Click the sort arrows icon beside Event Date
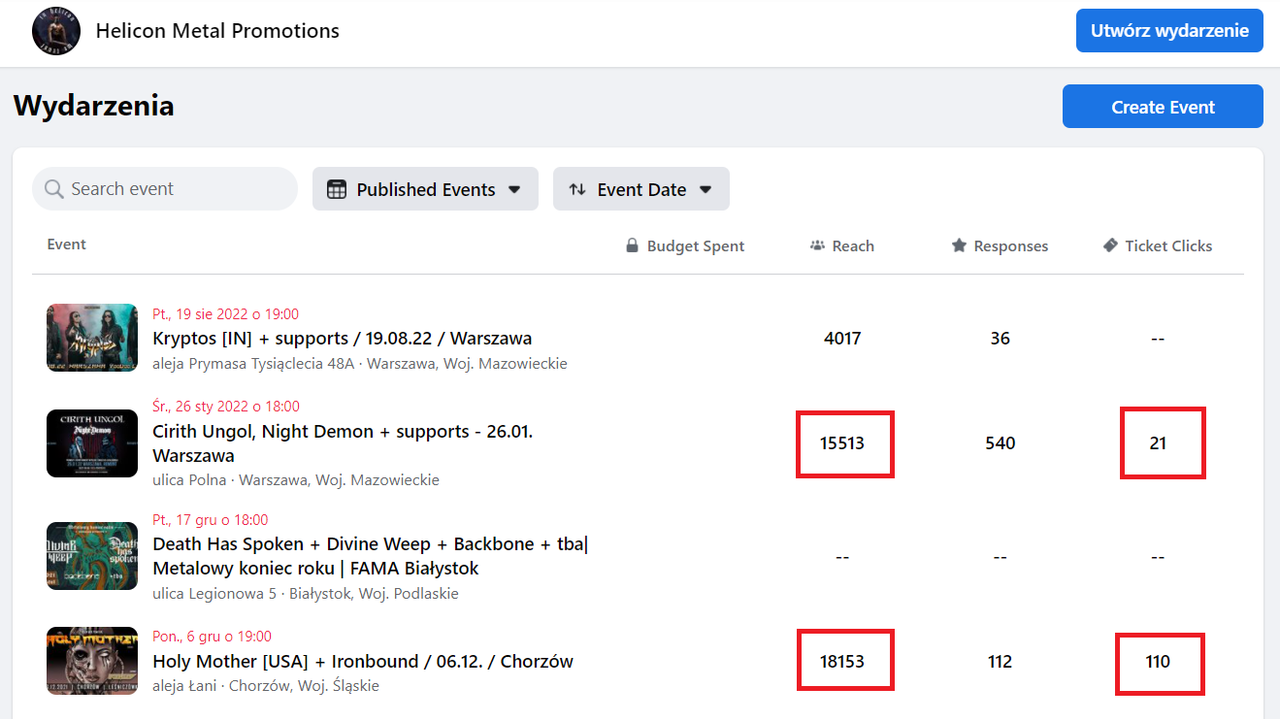Image resolution: width=1280 pixels, height=719 pixels. [x=577, y=190]
